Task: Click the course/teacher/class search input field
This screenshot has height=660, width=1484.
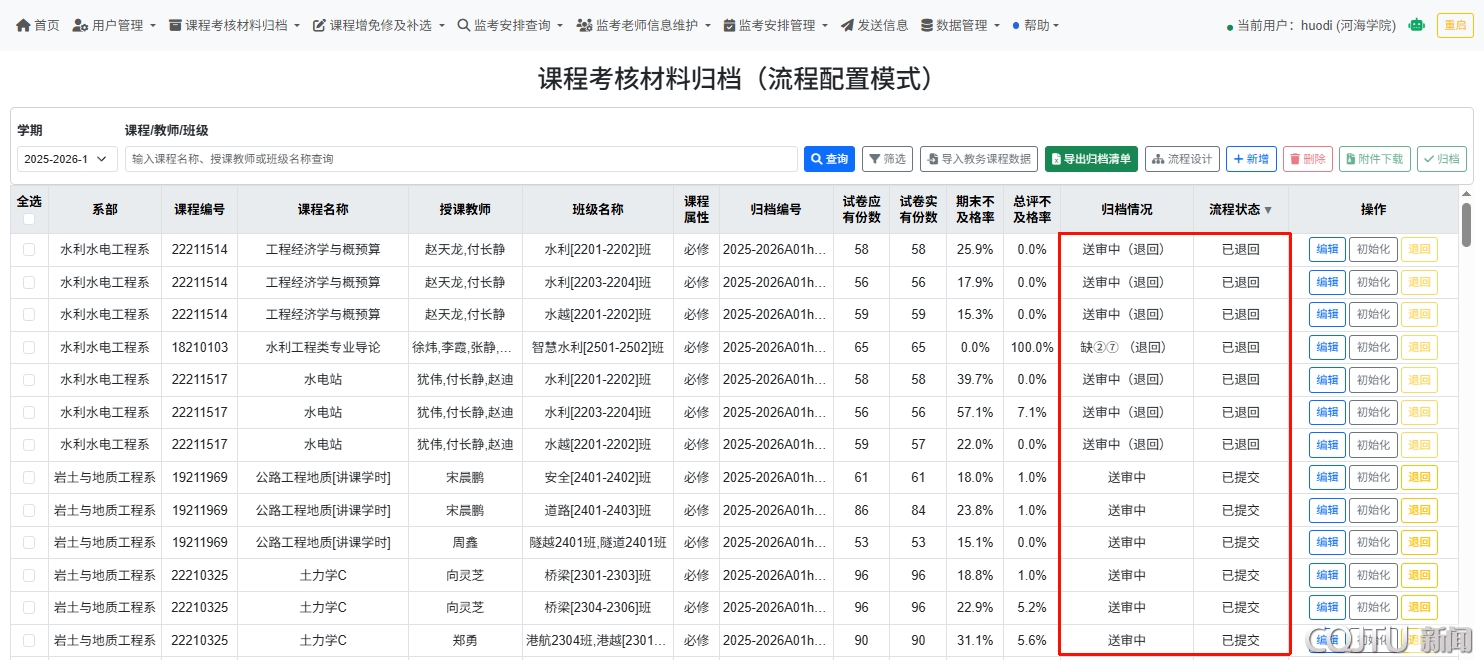Action: (x=460, y=159)
